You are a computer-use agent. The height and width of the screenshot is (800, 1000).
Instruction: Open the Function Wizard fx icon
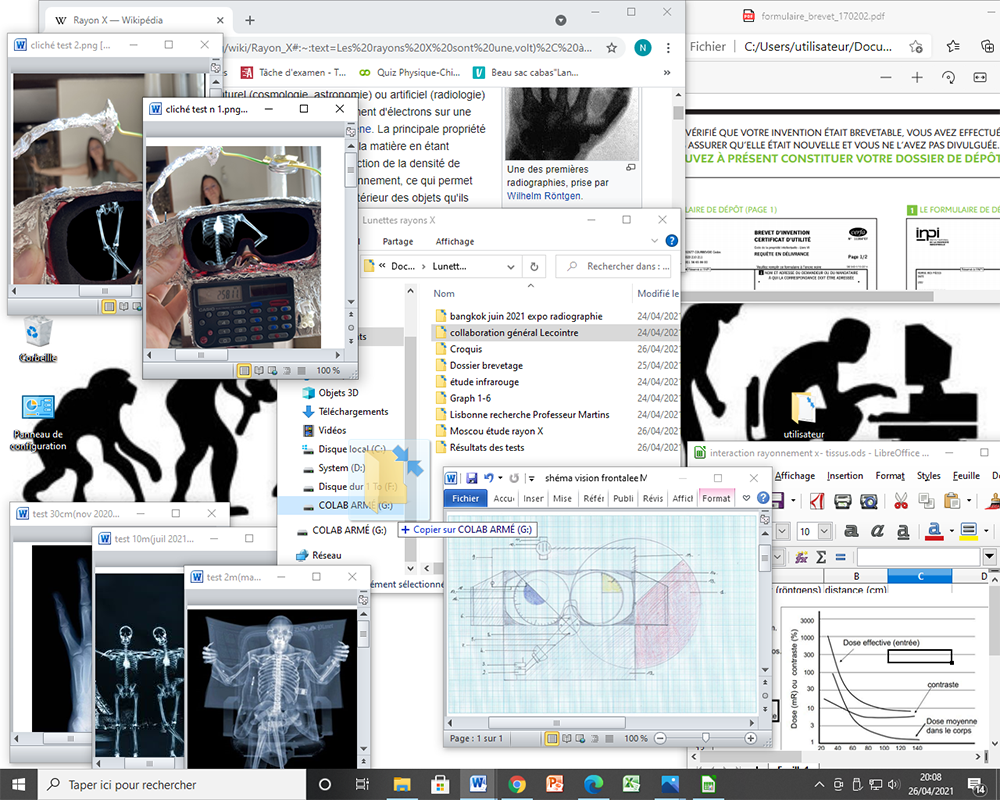click(801, 557)
